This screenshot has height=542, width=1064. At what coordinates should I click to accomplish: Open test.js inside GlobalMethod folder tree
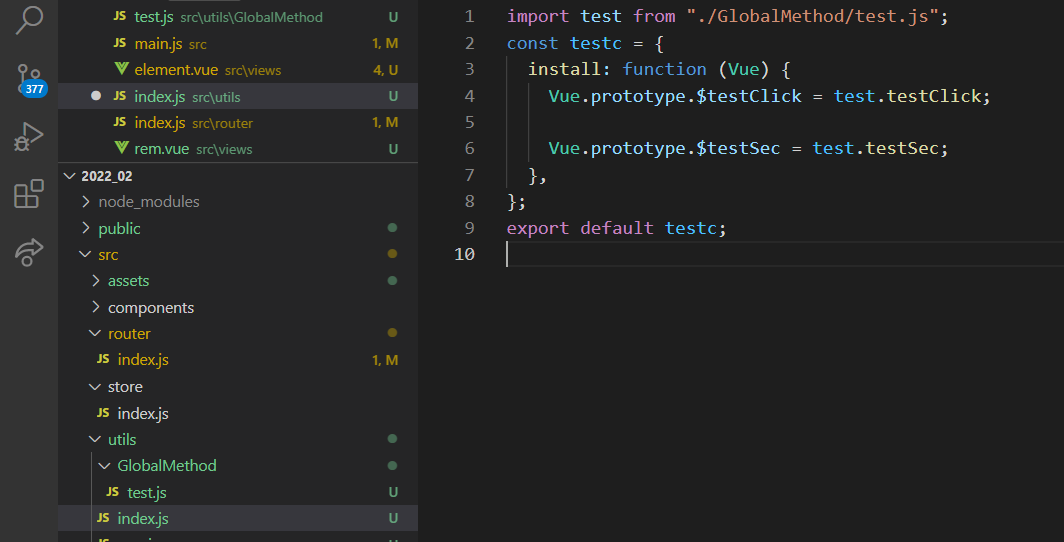click(x=146, y=492)
